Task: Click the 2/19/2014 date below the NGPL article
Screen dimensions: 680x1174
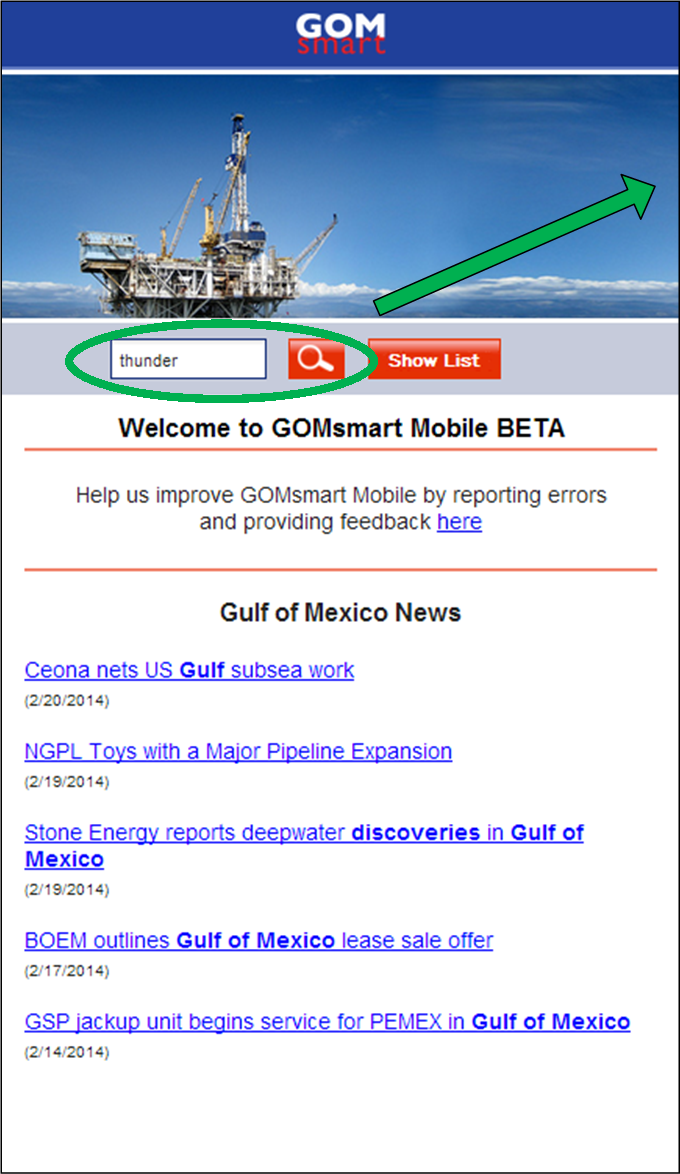Action: pos(67,782)
